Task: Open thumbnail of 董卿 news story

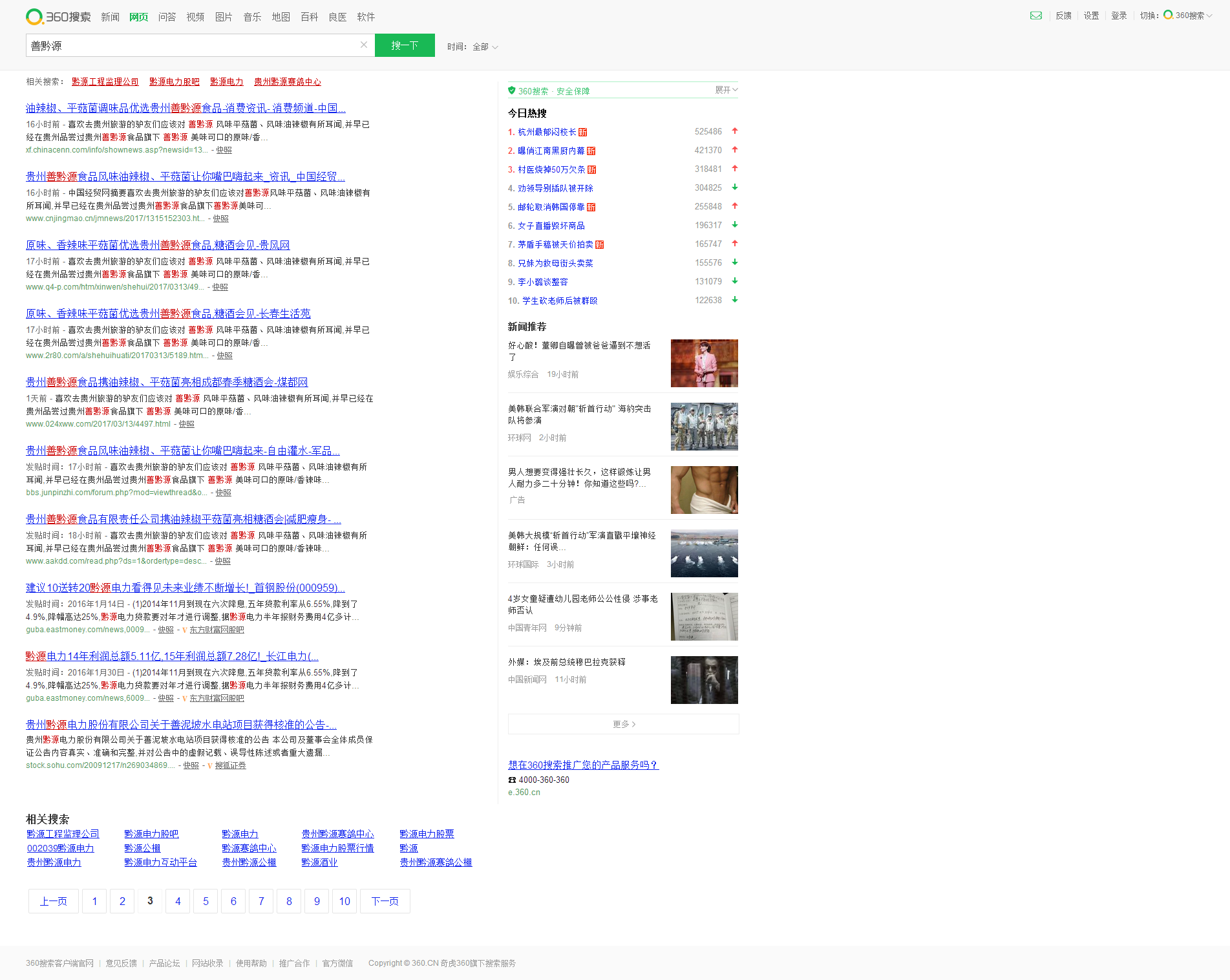Action: coord(705,363)
